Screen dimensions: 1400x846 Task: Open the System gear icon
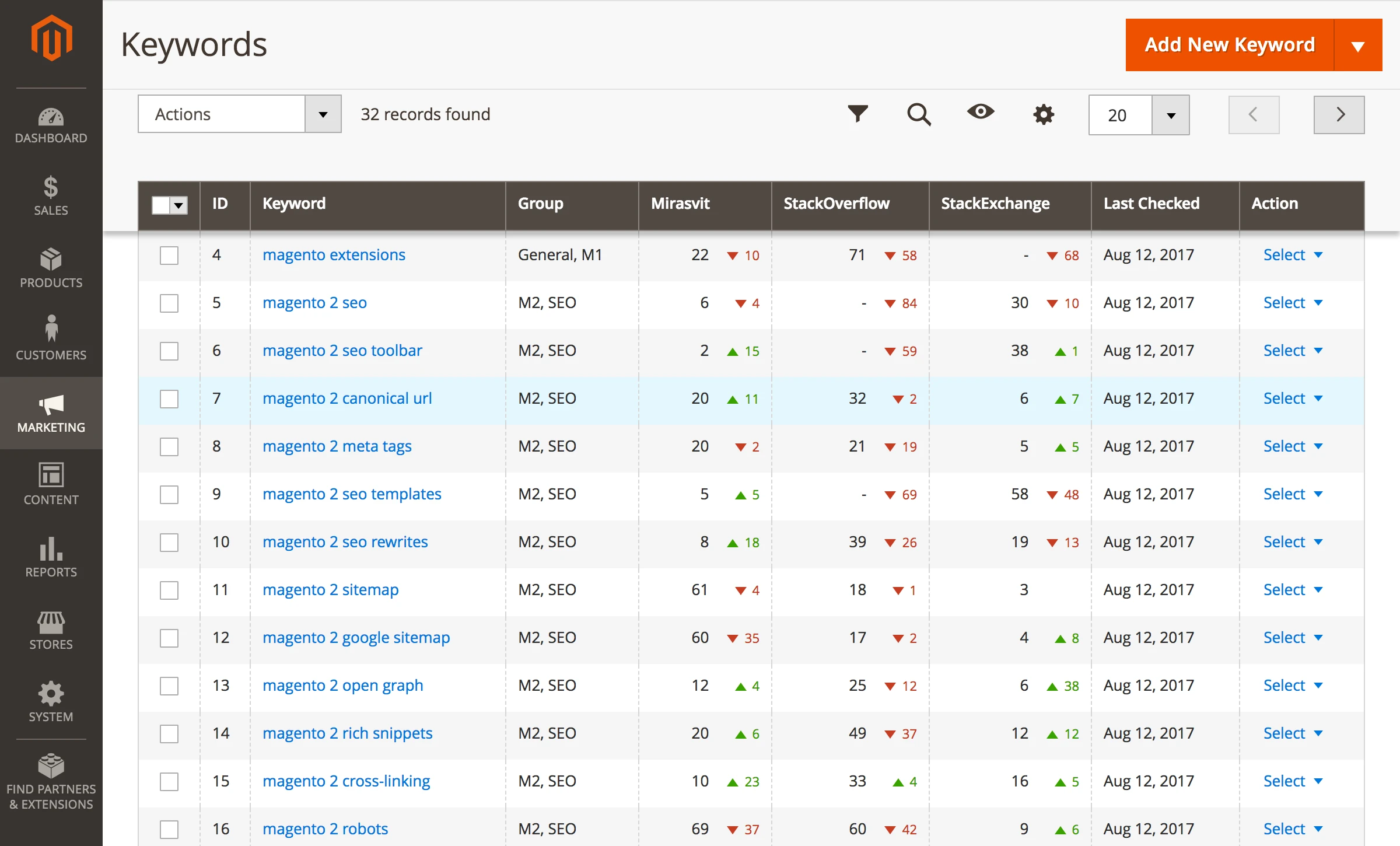[51, 694]
